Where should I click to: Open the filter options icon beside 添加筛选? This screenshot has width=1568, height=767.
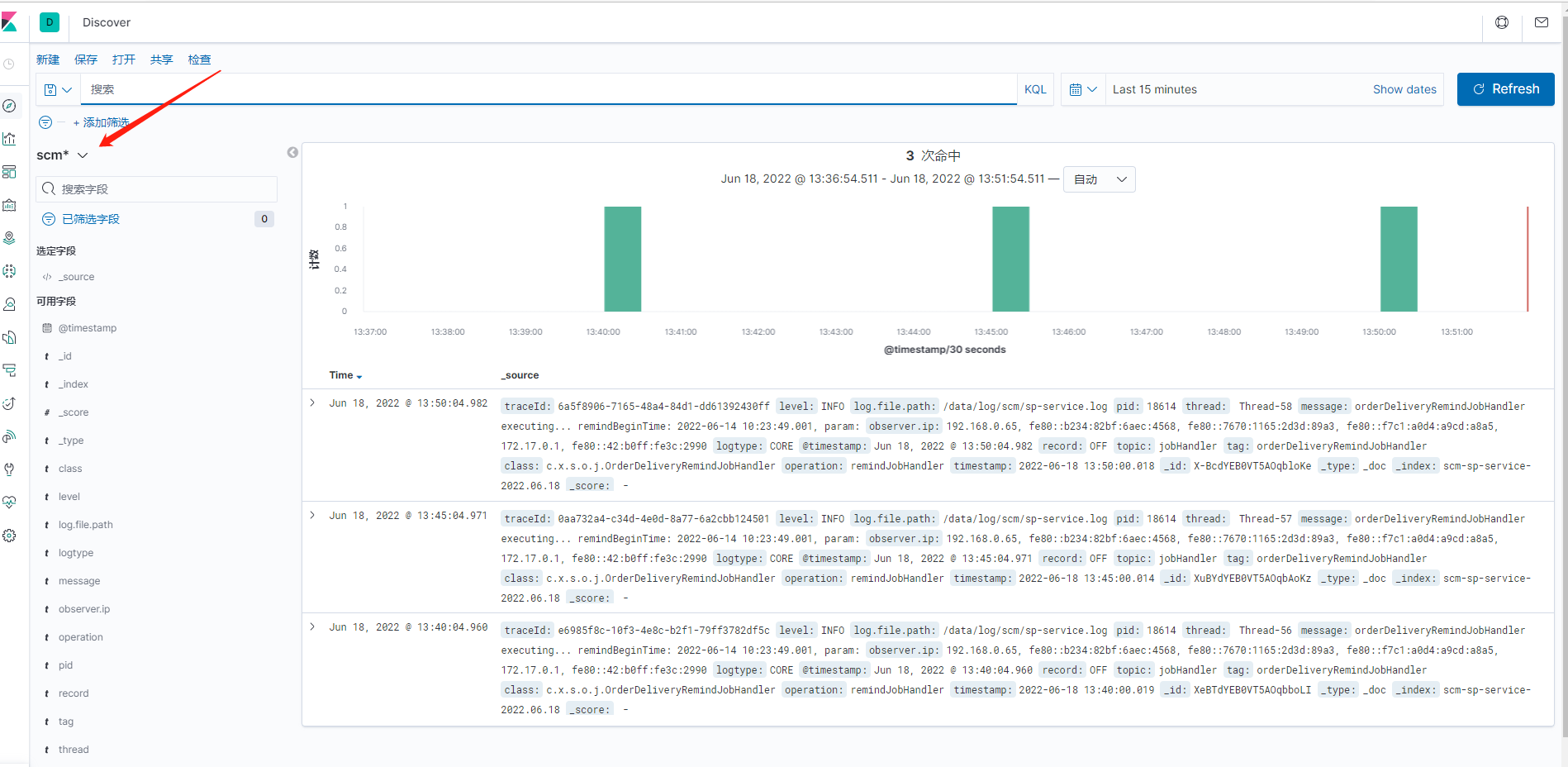pos(45,122)
